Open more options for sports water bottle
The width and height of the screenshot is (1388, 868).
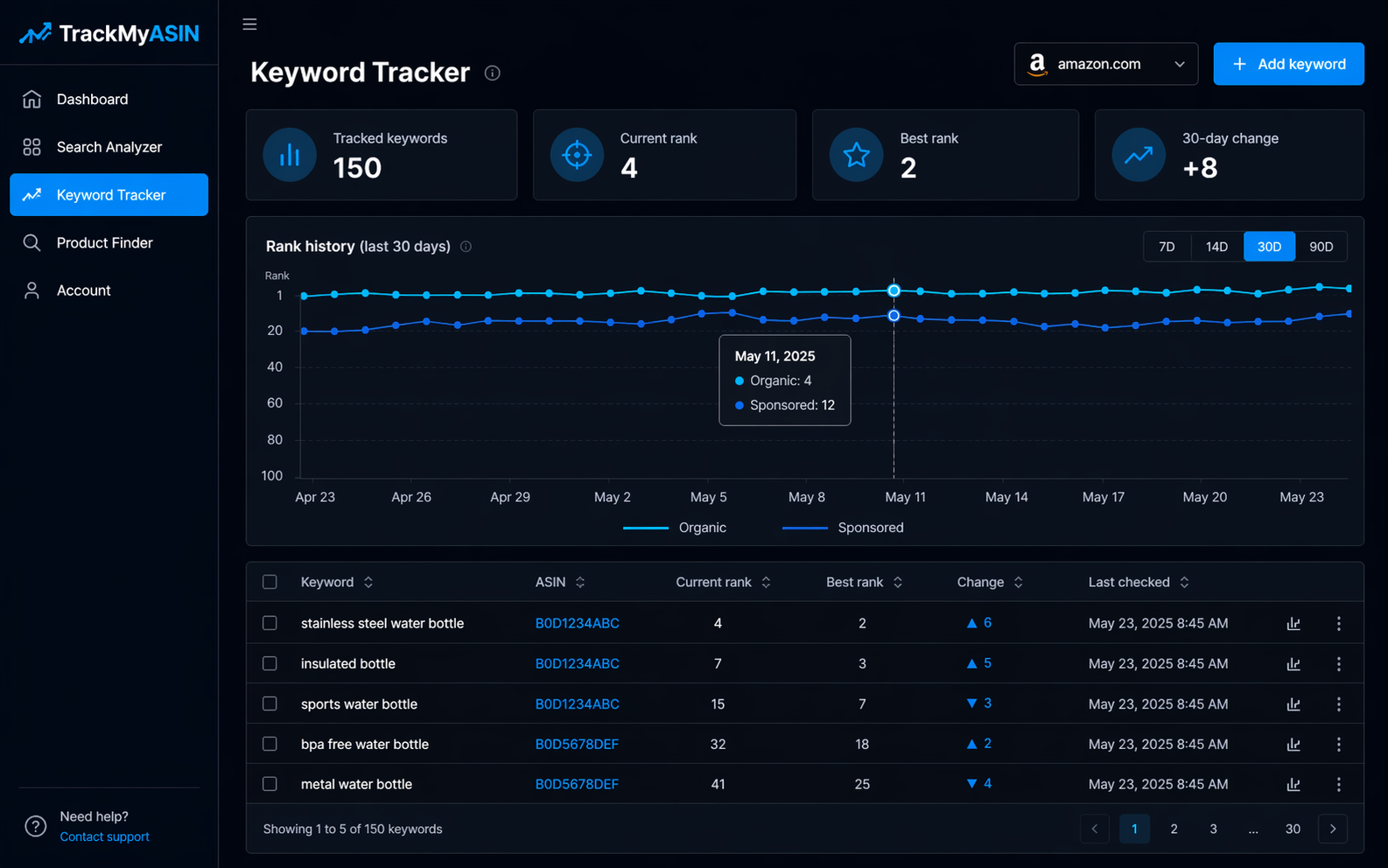click(1339, 704)
